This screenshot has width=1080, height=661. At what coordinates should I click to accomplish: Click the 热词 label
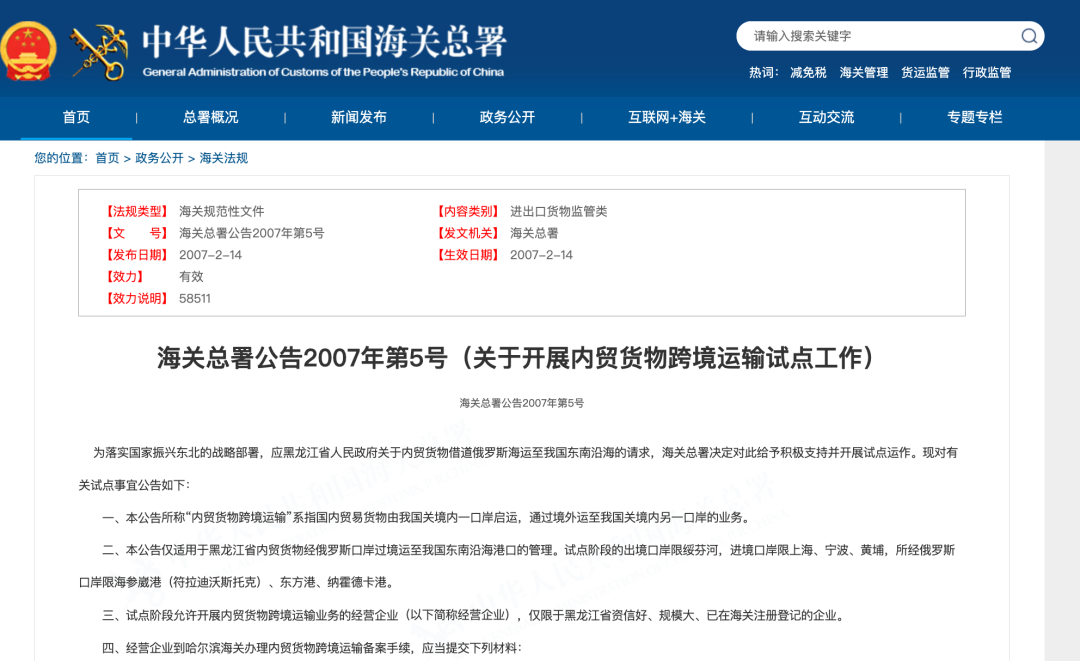[x=763, y=72]
